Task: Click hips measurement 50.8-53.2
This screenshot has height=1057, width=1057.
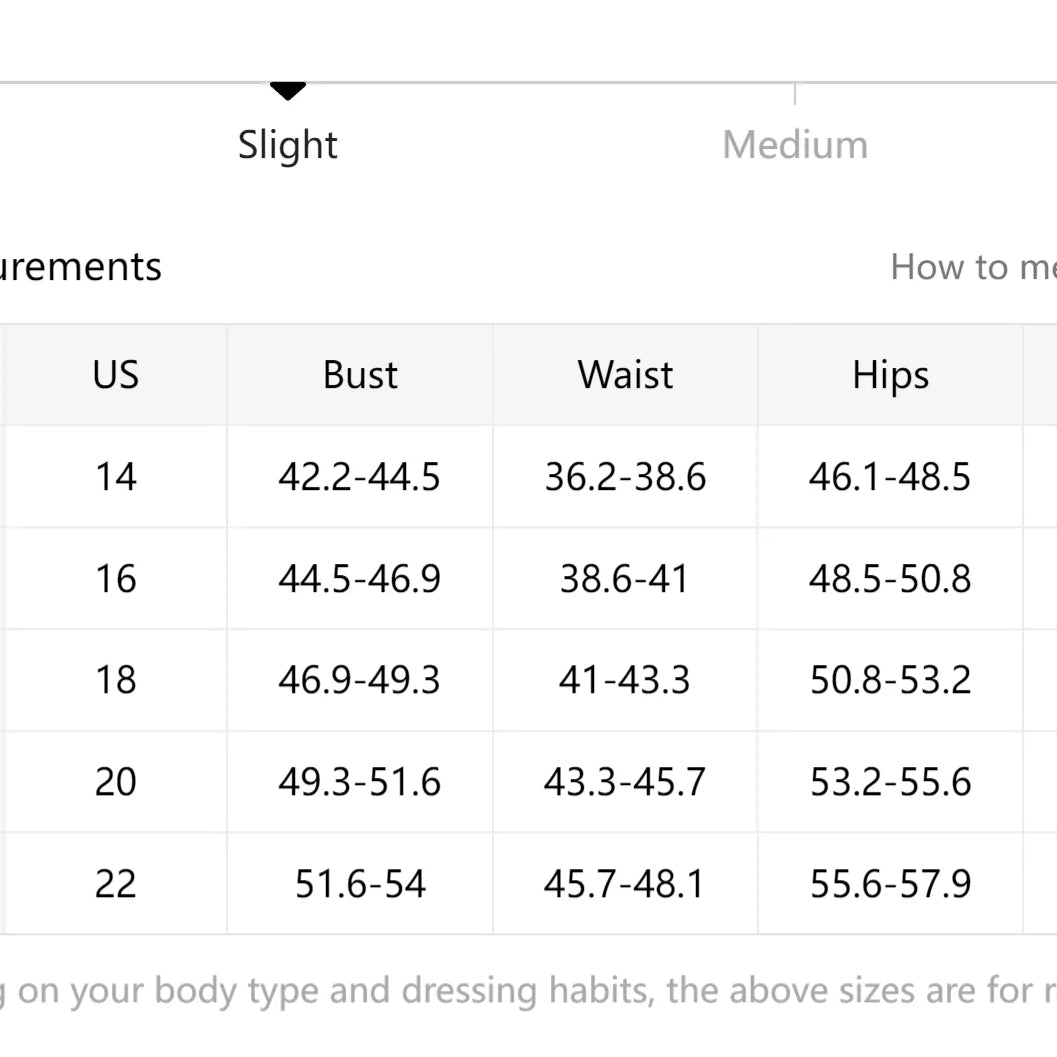Action: pyautogui.click(x=890, y=680)
